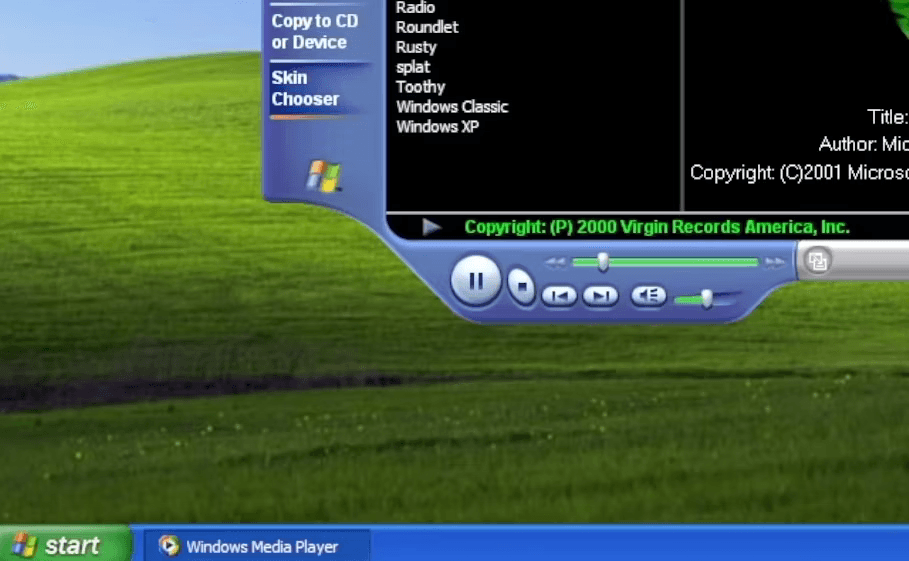
Task: Skip to the next track
Action: click(601, 296)
